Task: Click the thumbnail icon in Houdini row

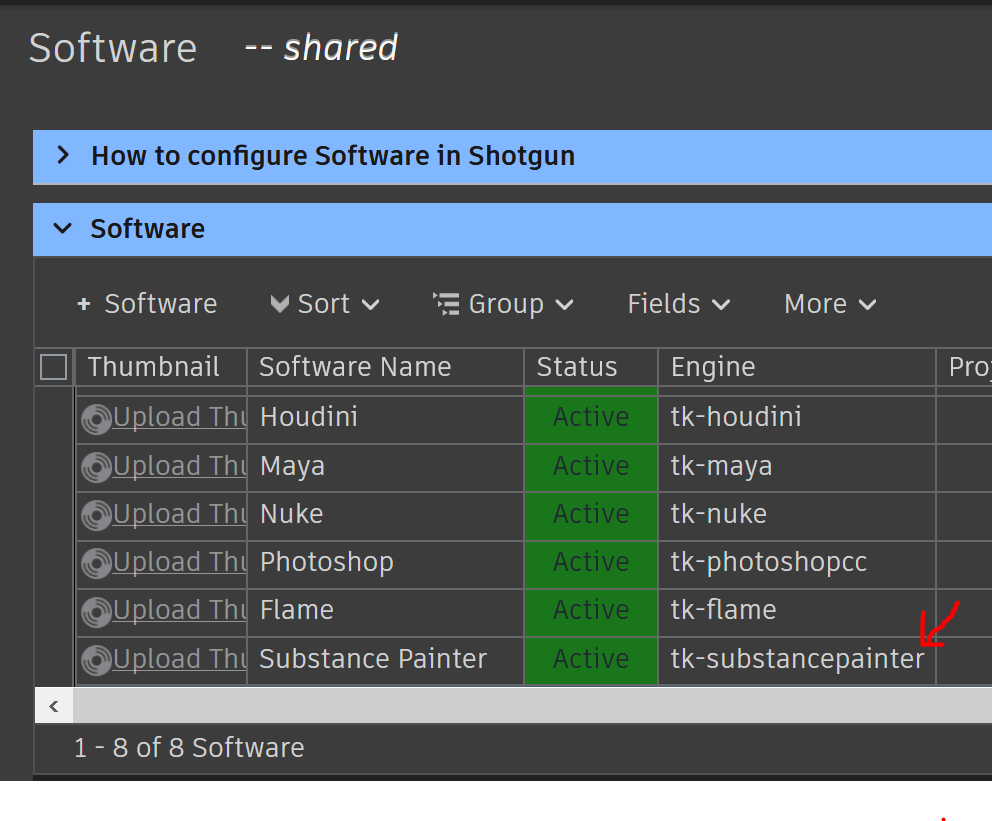Action: pyautogui.click(x=96, y=419)
